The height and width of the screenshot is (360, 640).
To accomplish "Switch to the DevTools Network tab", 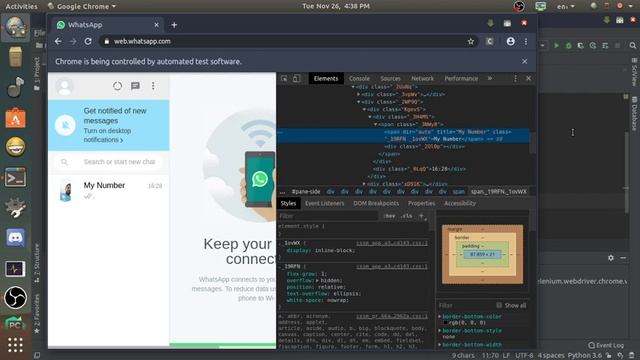I will [422, 78].
